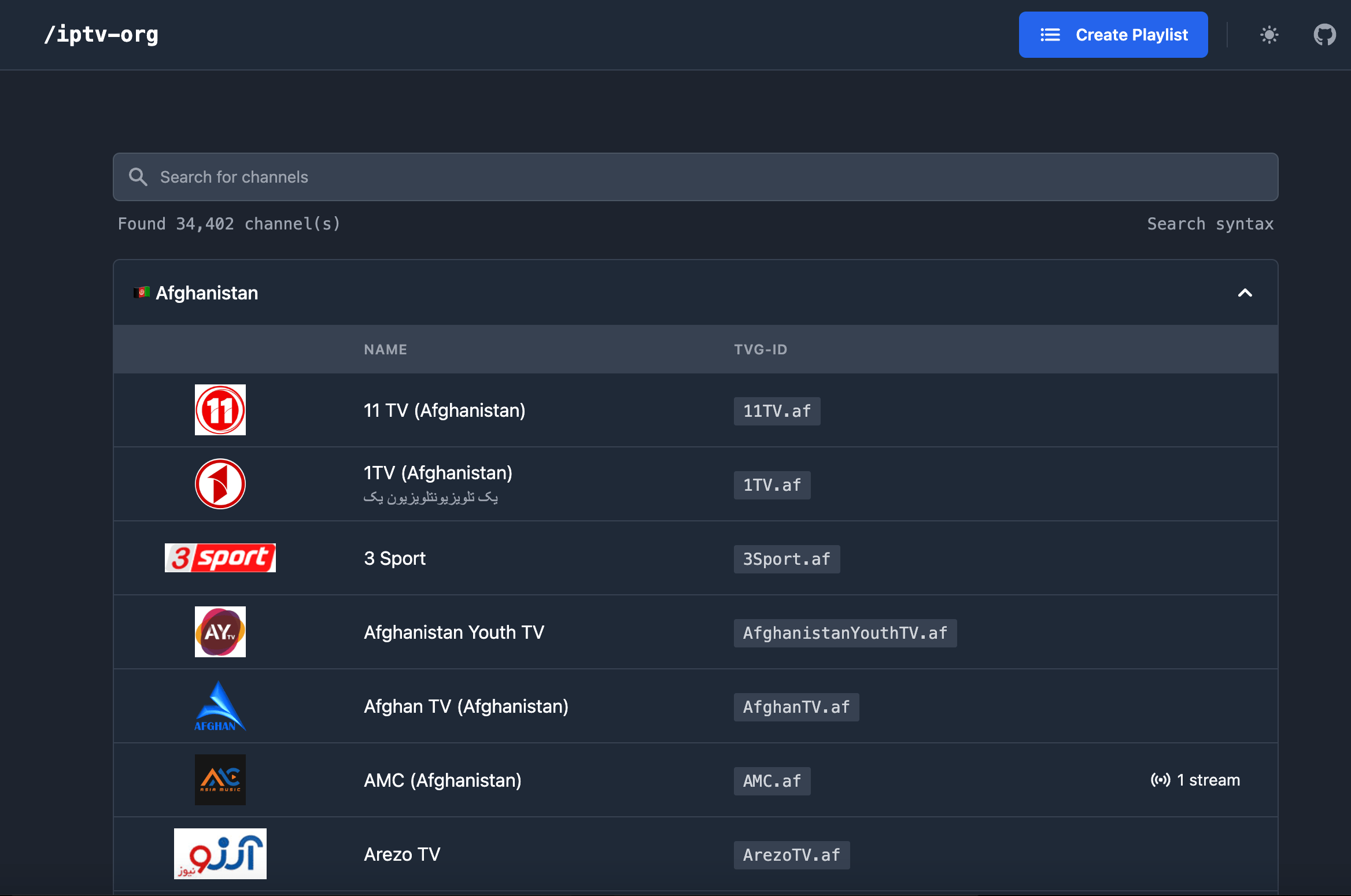Open the AMC (Afghanistan) channel name
Image resolution: width=1351 pixels, height=896 pixels.
tap(442, 780)
